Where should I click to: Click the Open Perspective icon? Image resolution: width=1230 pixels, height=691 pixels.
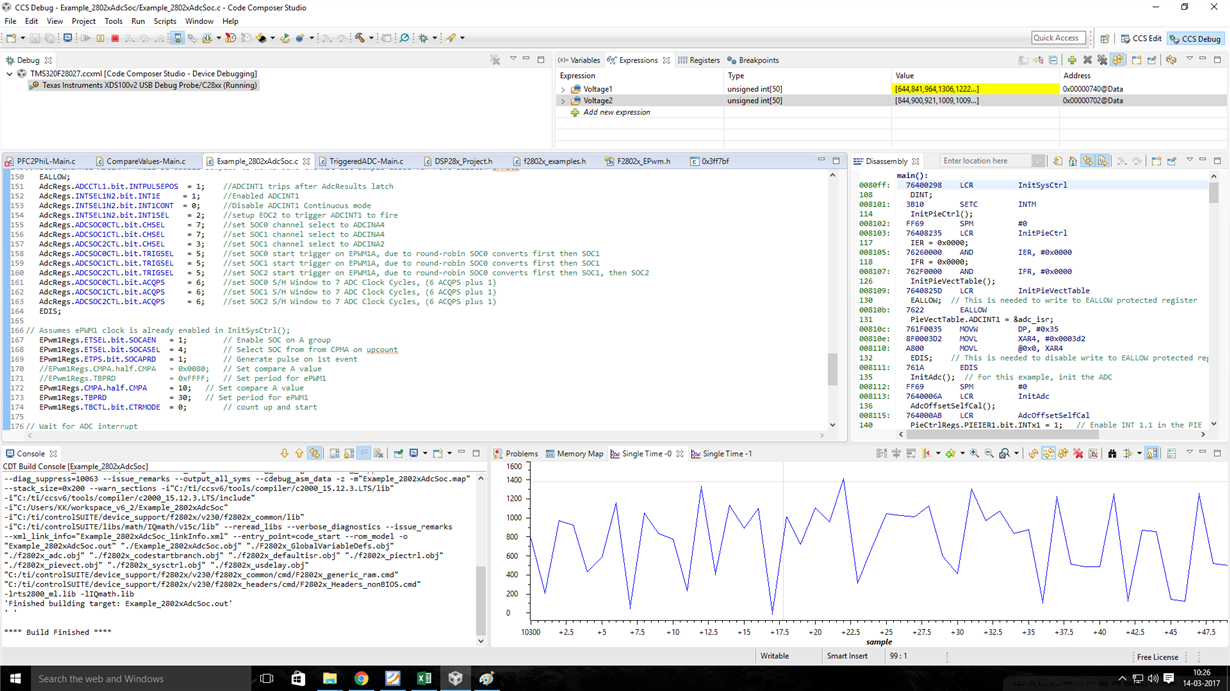(1105, 38)
